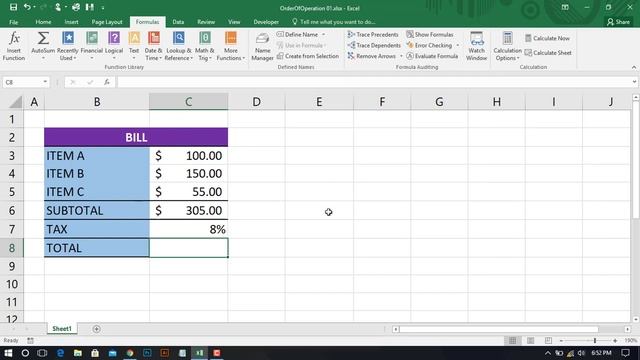Click the Undo icon

tap(27, 7)
